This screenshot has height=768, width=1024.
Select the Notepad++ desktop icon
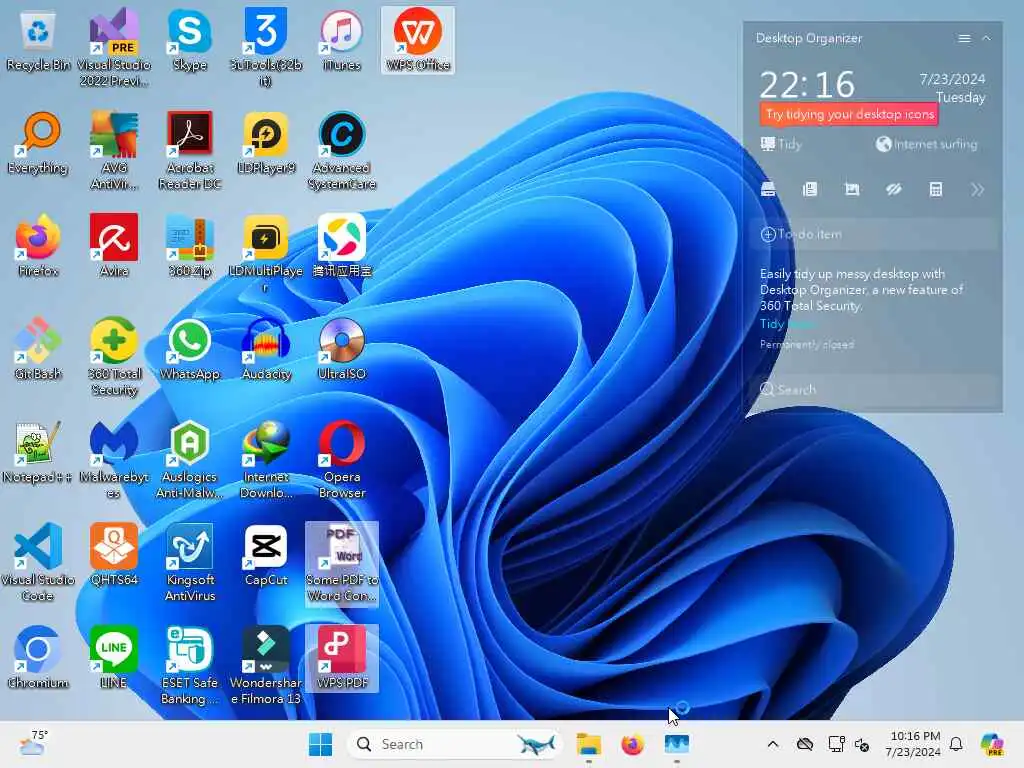[x=38, y=453]
